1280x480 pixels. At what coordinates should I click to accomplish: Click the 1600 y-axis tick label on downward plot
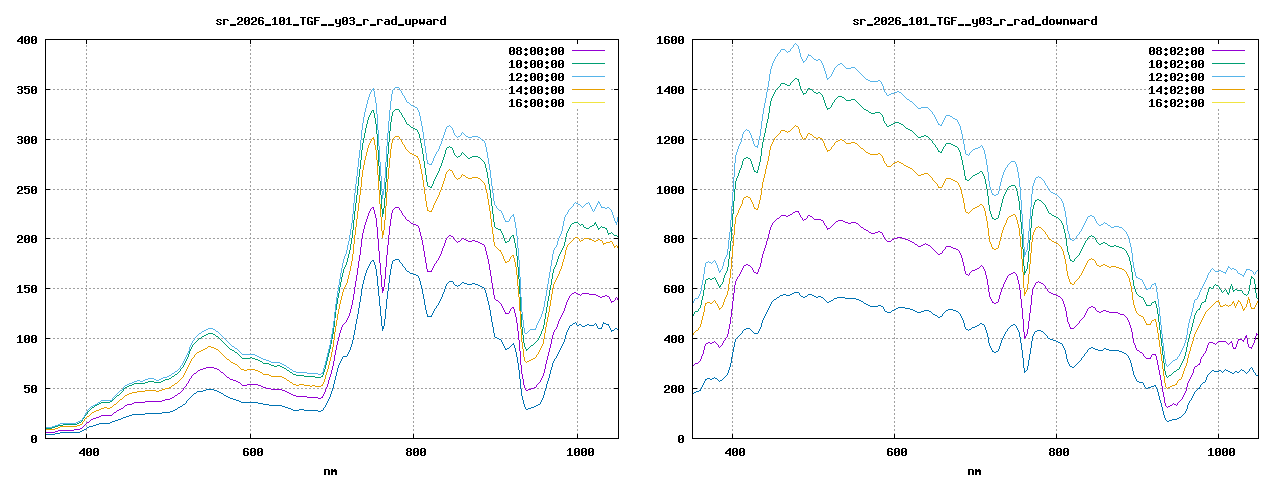[x=668, y=40]
